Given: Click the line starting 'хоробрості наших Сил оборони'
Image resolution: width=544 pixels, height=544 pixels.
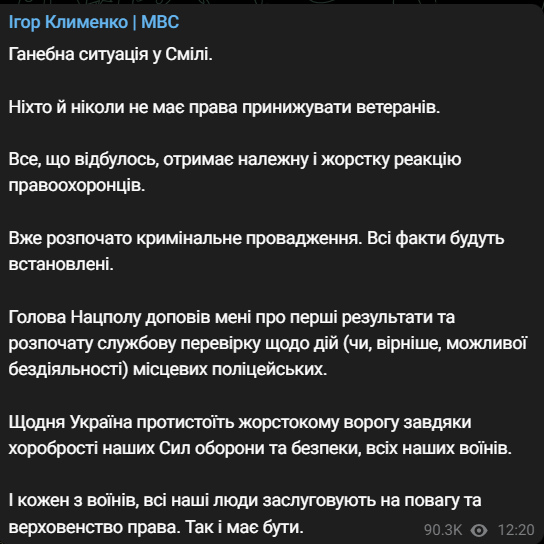Looking at the screenshot, I should 260,449.
